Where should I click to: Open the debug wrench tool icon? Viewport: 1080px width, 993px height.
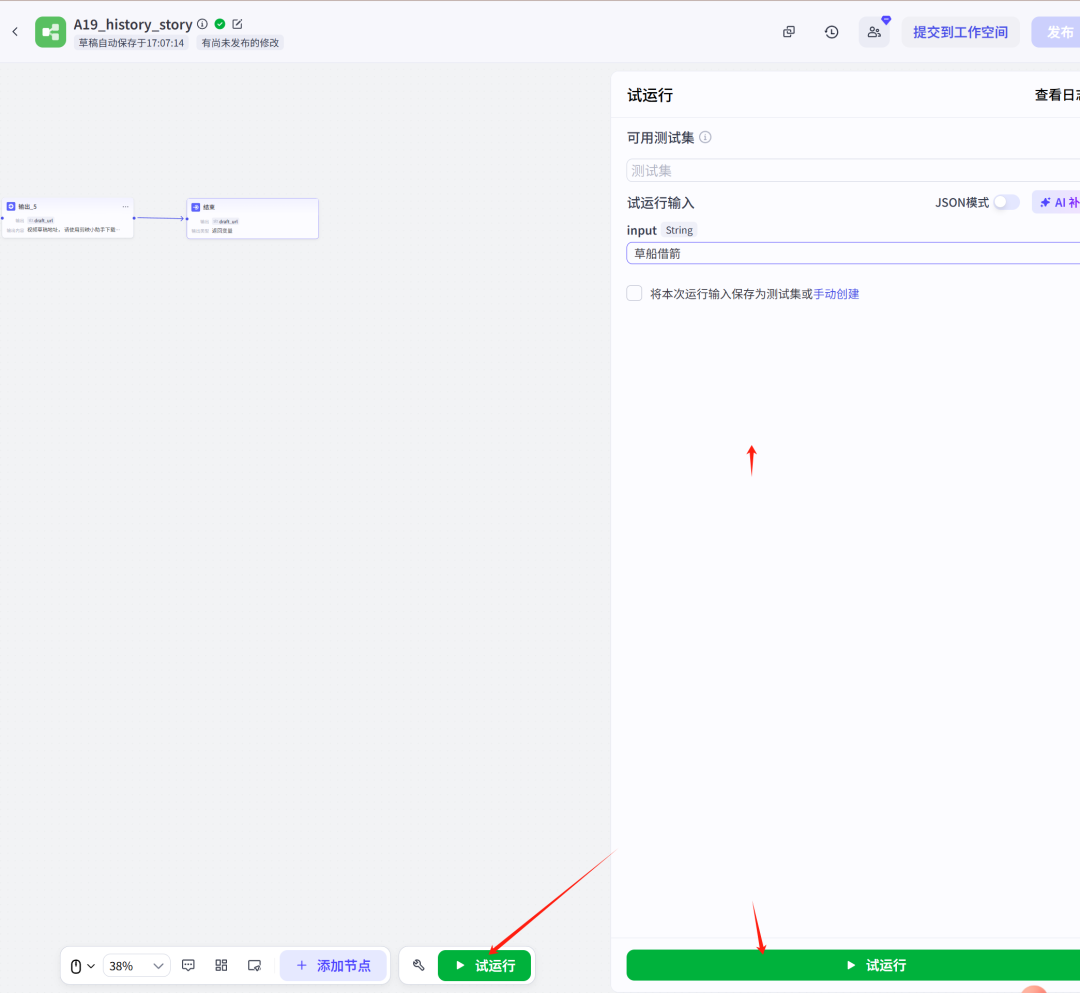[x=419, y=965]
